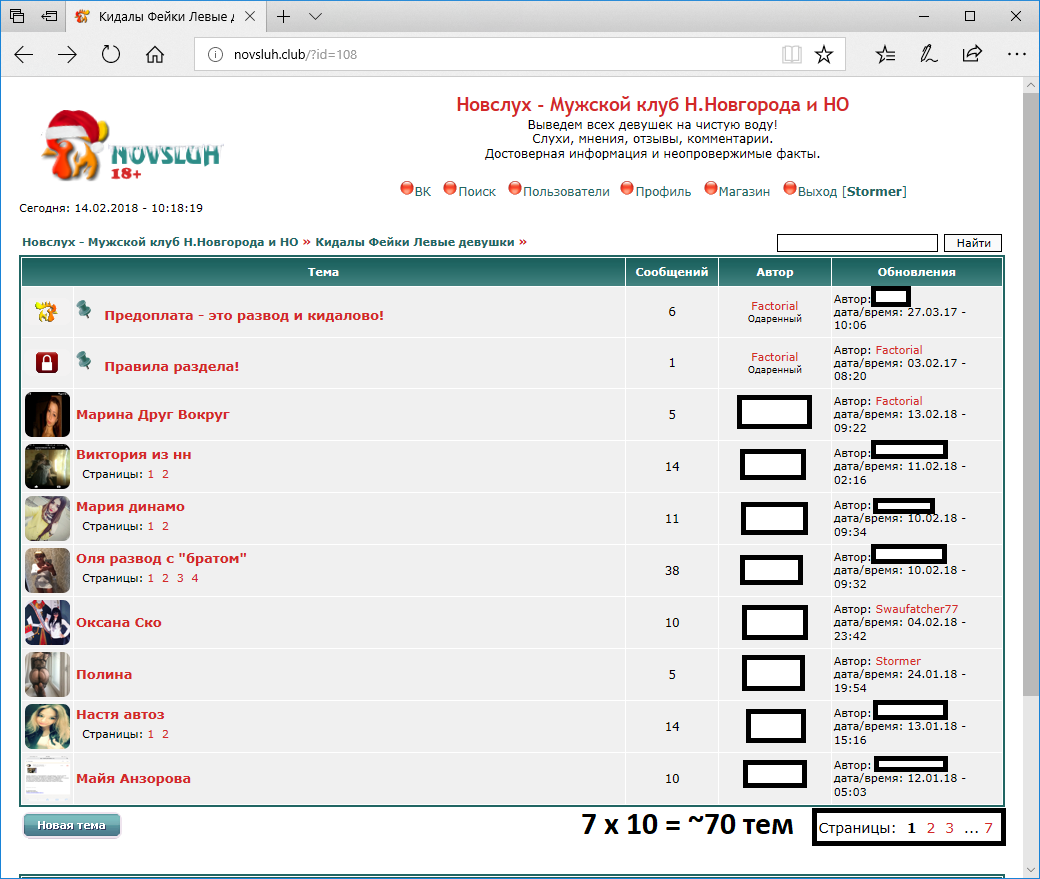
Task: Open browser Settings and more menu
Action: (1015, 55)
